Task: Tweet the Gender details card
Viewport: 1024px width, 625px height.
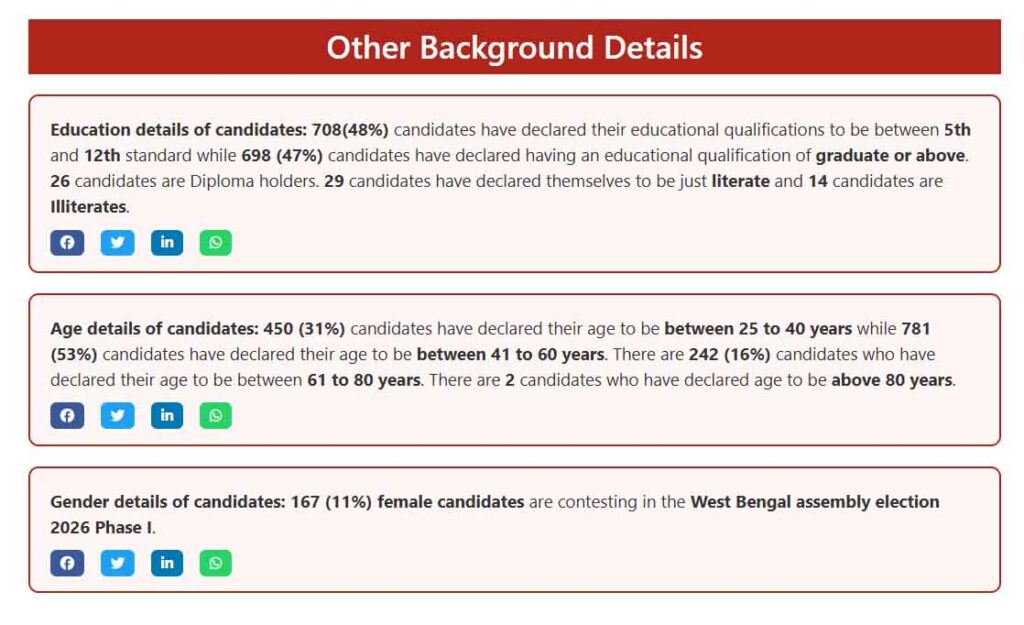Action: [x=117, y=563]
